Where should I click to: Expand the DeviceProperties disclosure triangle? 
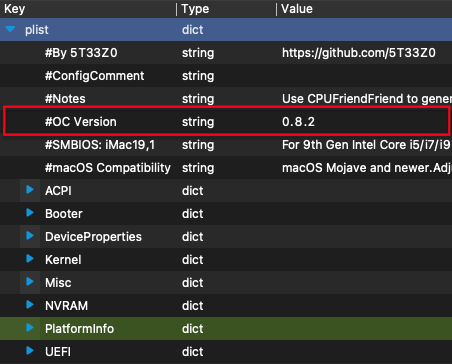[30, 236]
